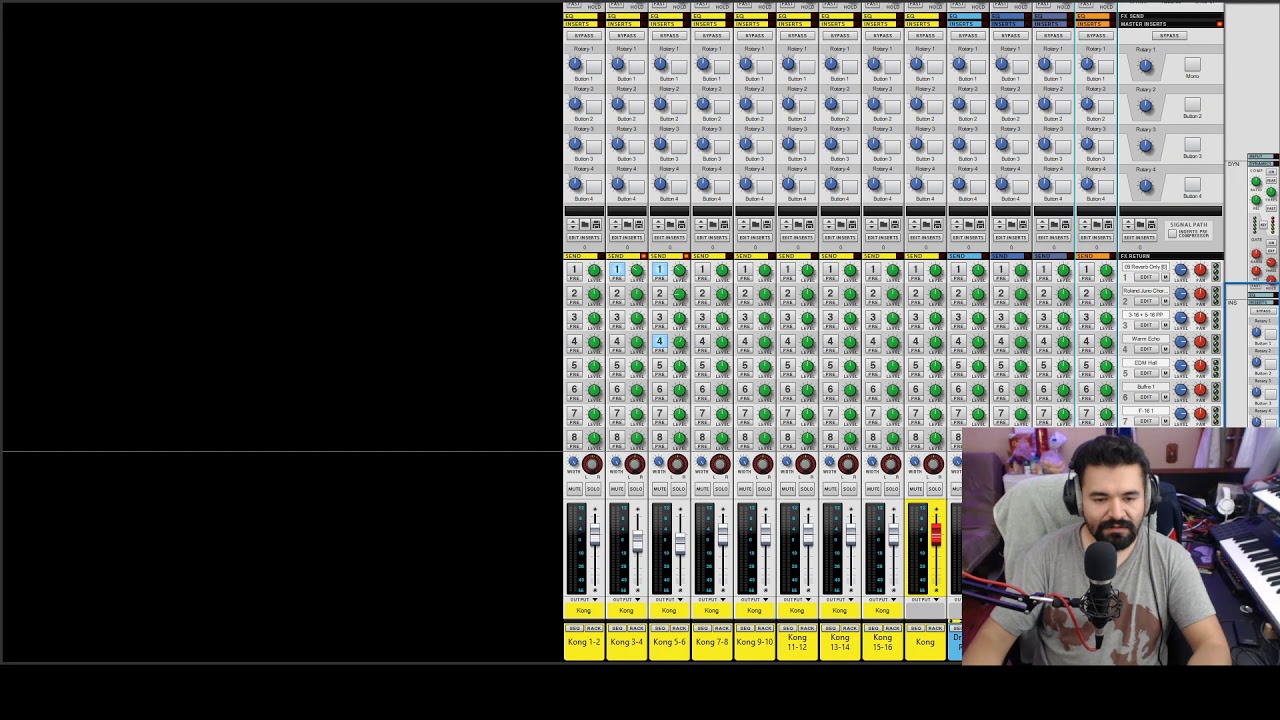The height and width of the screenshot is (720, 1280).
Task: Click Edit Inserts on Kong 5-6
Action: 669,237
